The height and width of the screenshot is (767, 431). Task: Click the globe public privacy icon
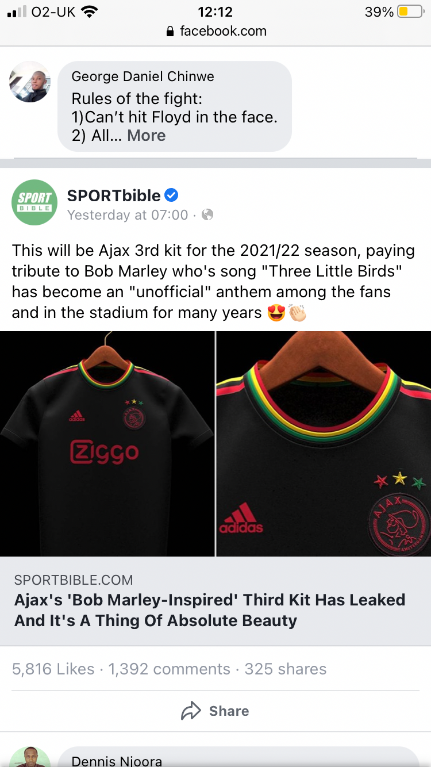(207, 215)
